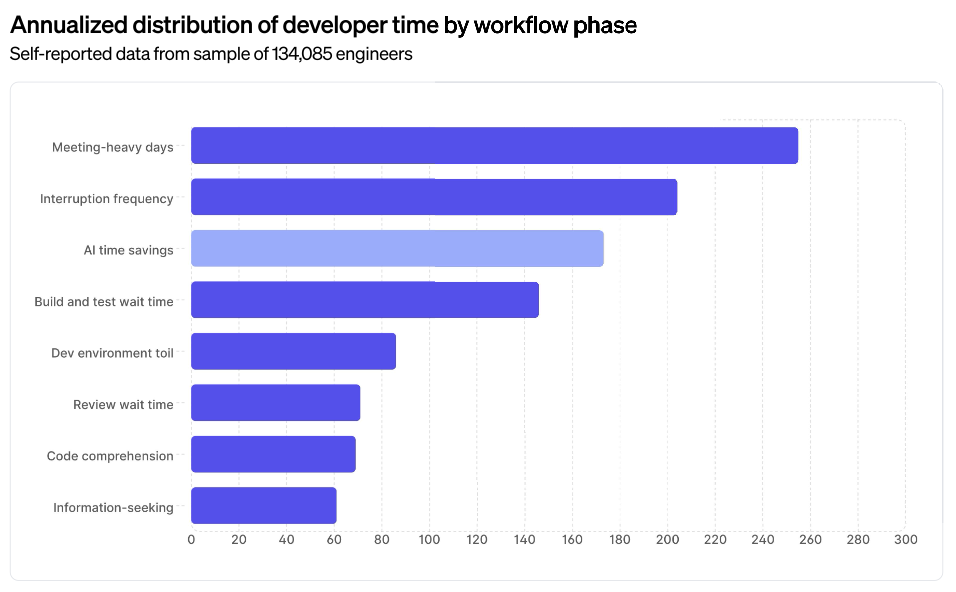
Task: Click the "Build and test wait time" label
Action: tap(104, 302)
